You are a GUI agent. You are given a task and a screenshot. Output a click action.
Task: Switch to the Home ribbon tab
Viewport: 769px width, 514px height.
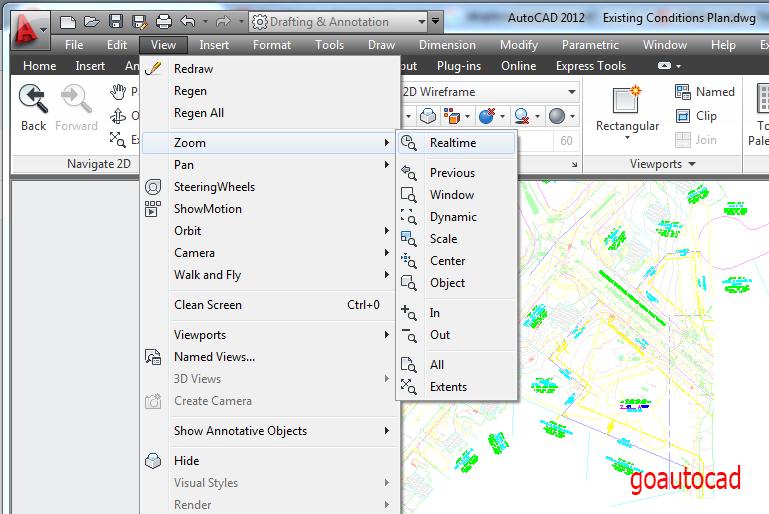coord(40,66)
